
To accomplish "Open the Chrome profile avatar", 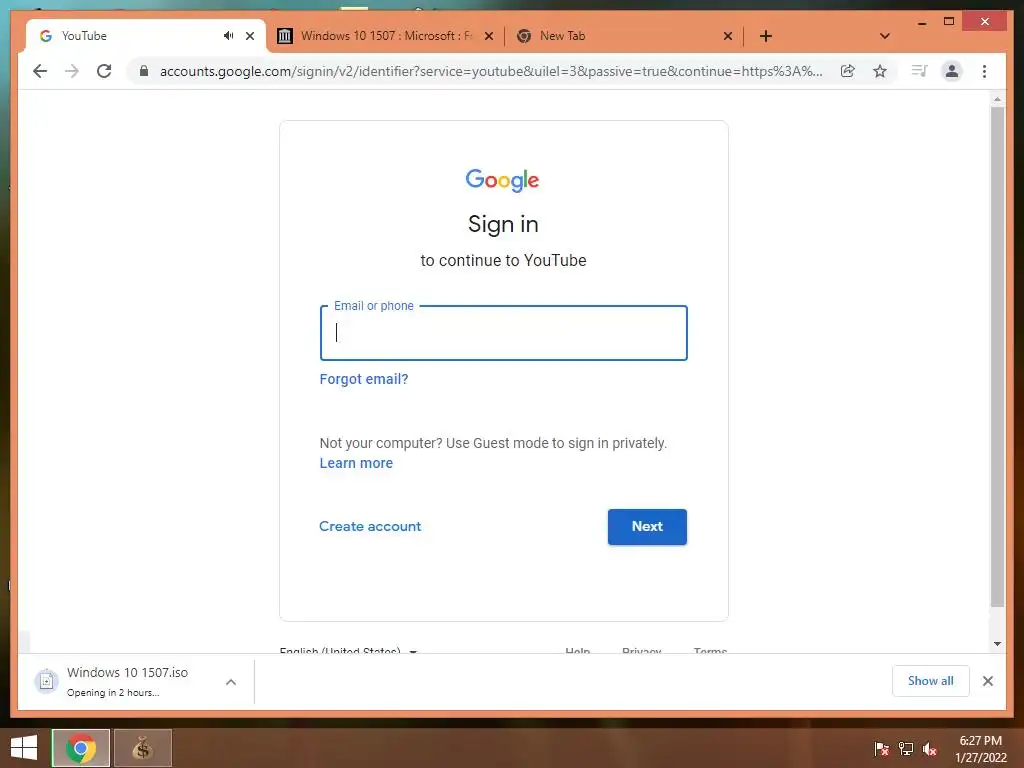I will point(952,71).
